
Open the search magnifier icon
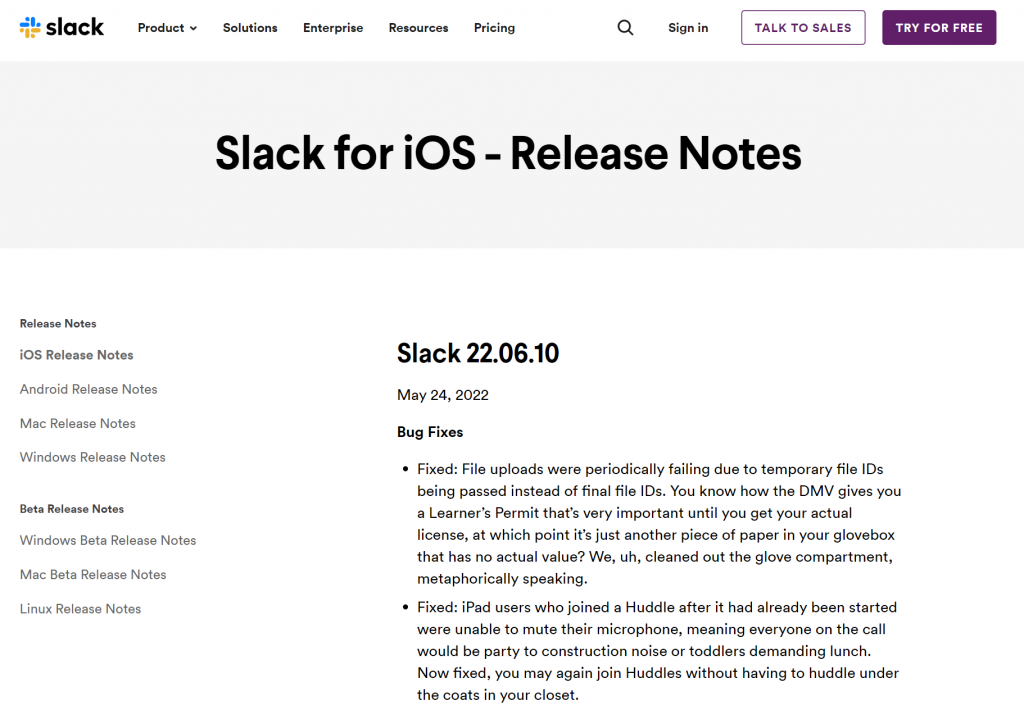tap(625, 28)
